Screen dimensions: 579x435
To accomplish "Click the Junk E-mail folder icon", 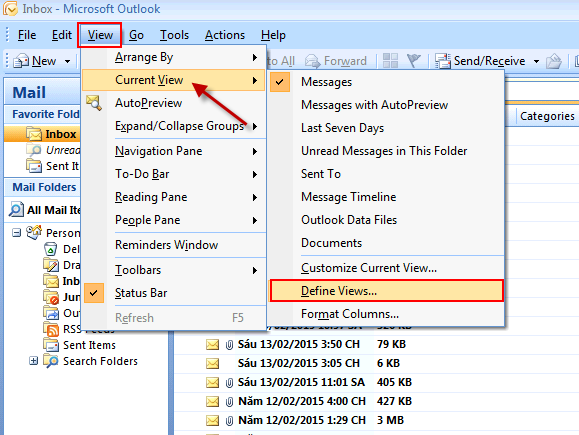I will (x=51, y=297).
